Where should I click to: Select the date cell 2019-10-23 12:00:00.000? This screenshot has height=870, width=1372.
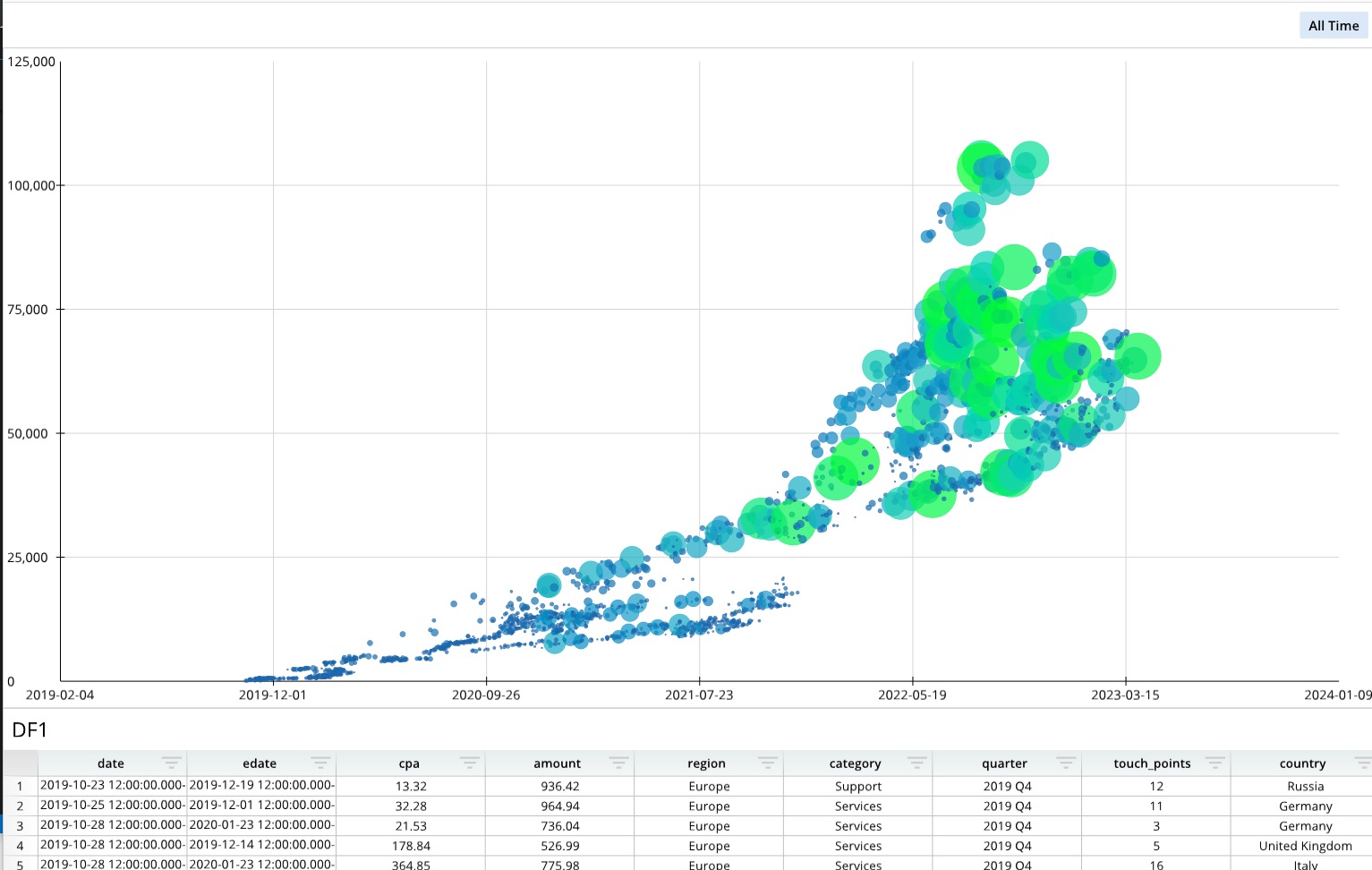tap(112, 786)
